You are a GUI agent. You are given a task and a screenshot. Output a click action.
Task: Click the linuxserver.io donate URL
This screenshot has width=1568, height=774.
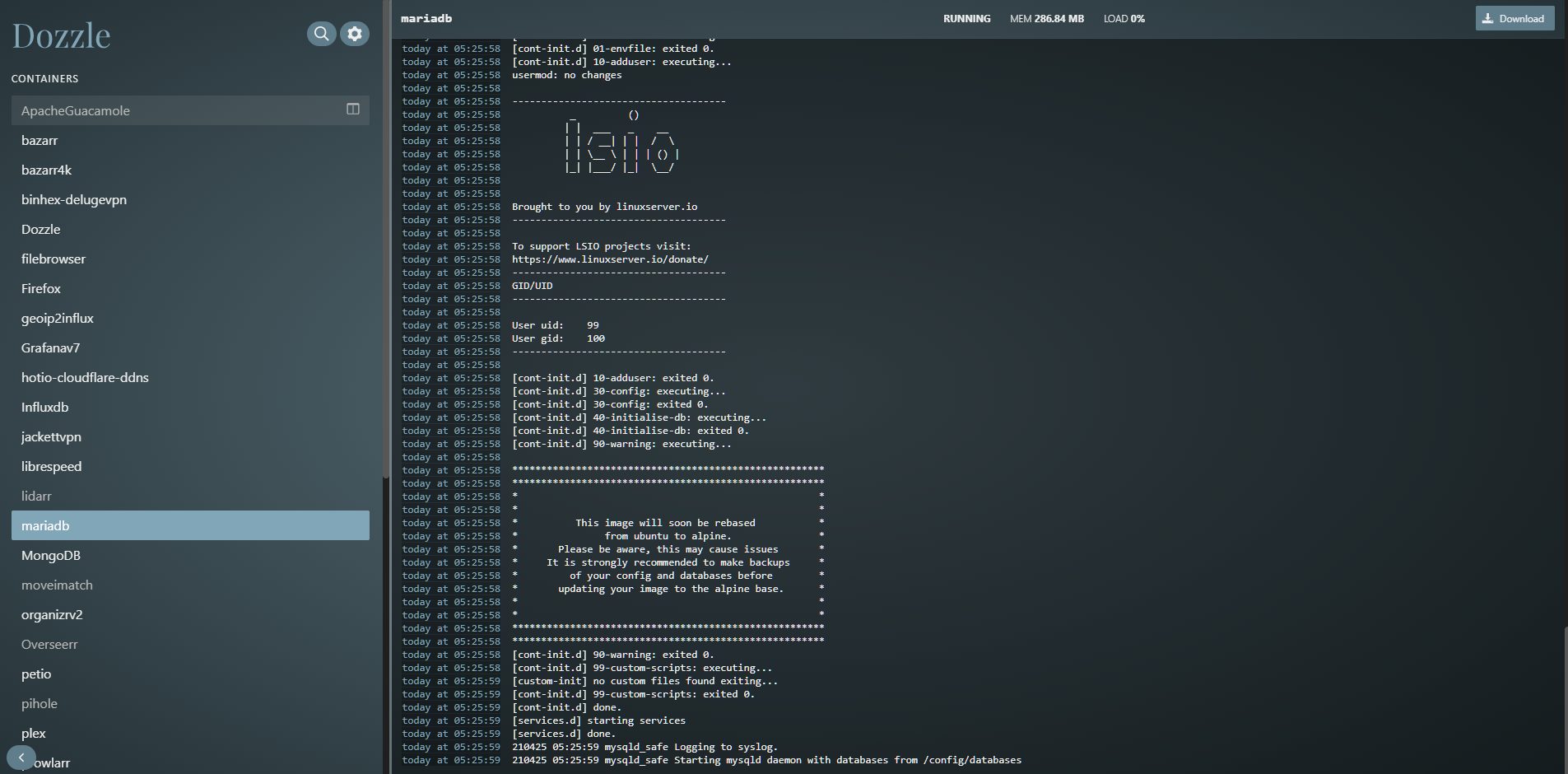coord(610,259)
